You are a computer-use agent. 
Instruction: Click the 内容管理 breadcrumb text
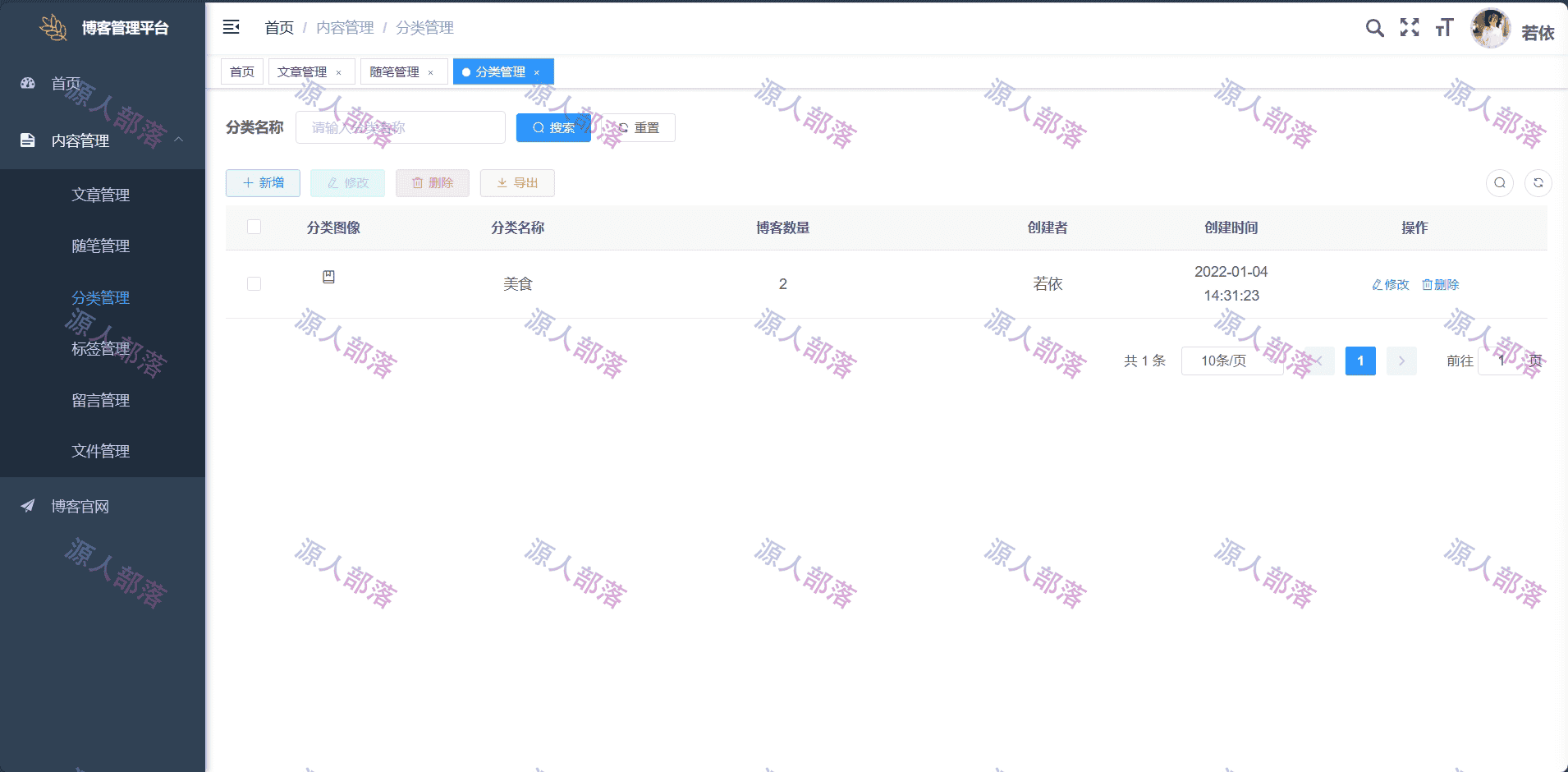[x=345, y=28]
